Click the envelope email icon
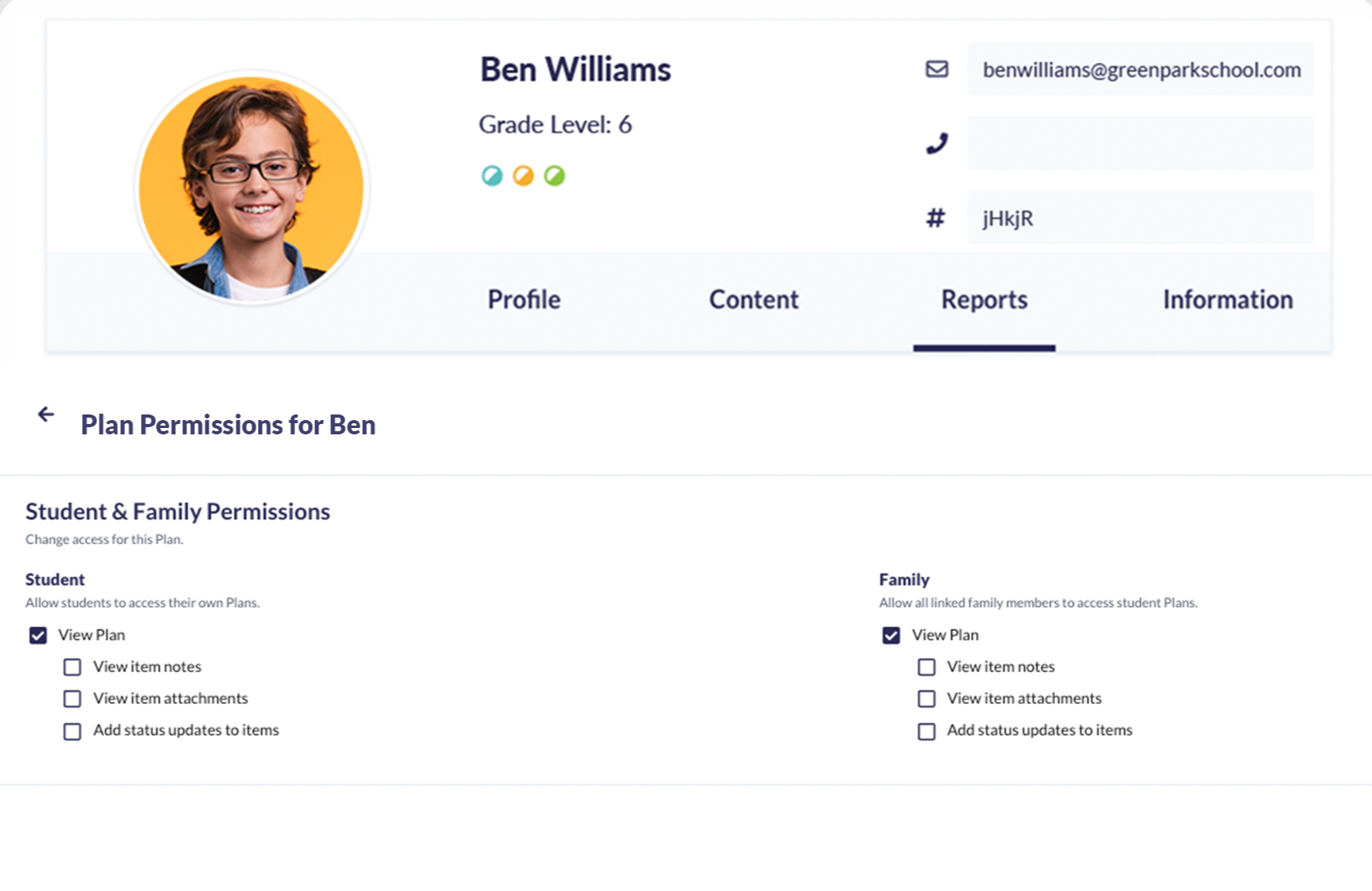Screen dimensions: 1372x891 937,69
